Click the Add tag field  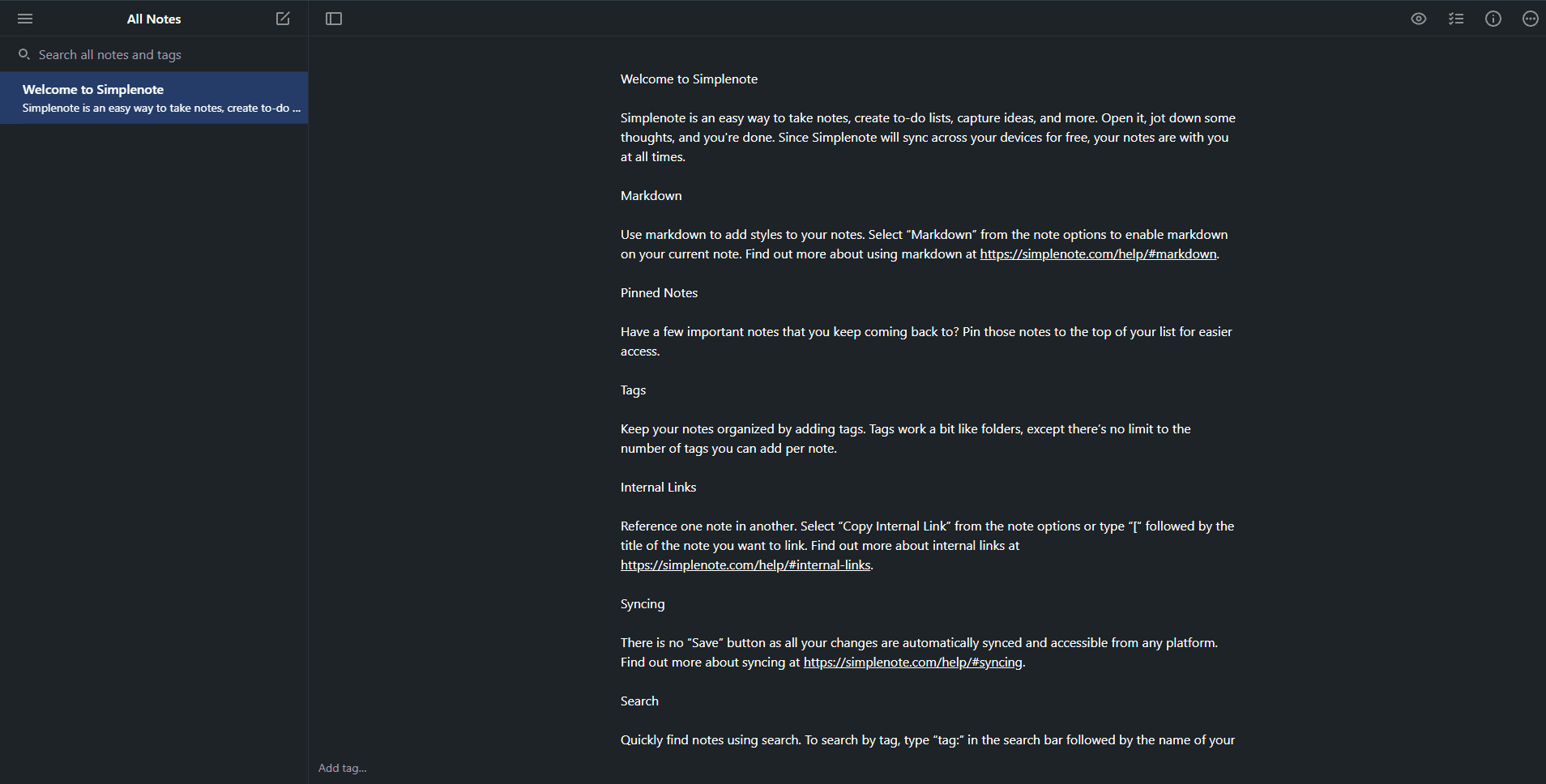click(343, 768)
